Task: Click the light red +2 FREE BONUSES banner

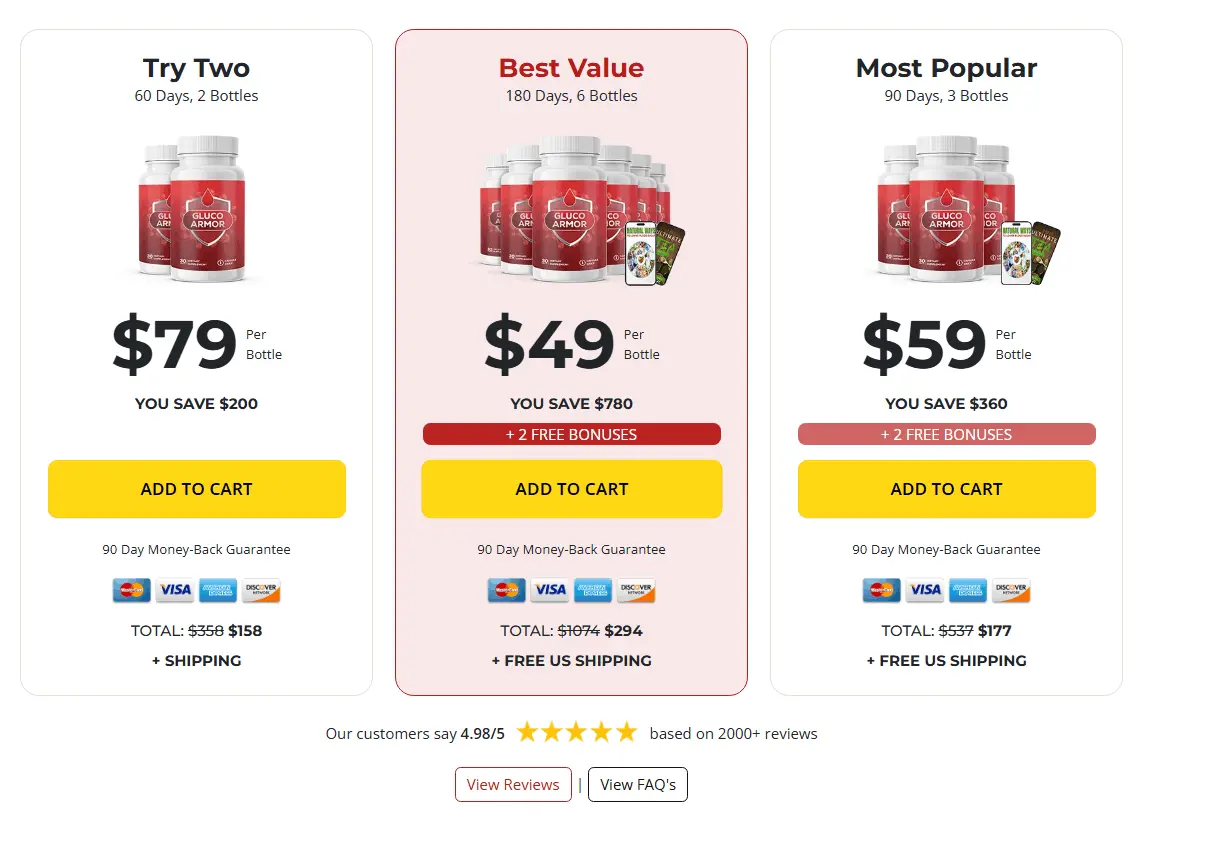Action: [947, 434]
